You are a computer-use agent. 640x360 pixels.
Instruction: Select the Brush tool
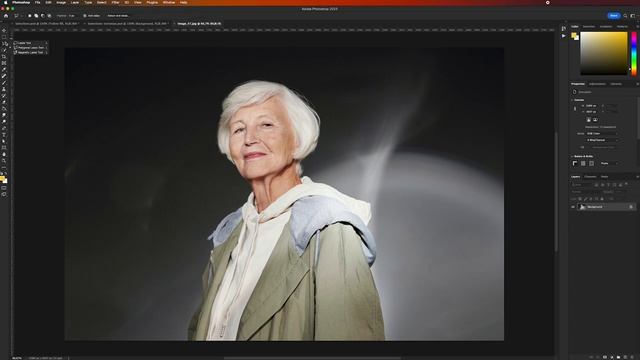tap(4, 82)
